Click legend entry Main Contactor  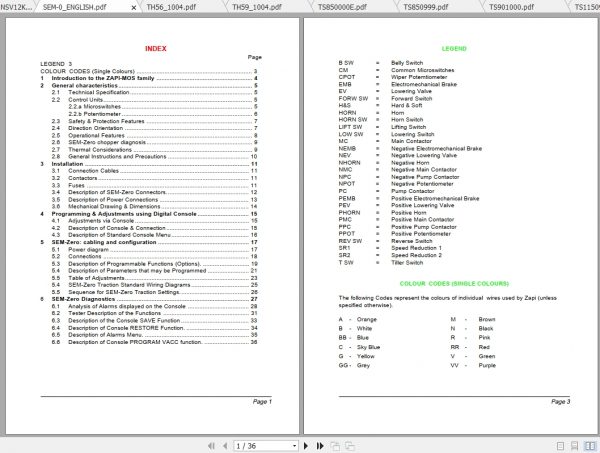pyautogui.click(x=411, y=141)
